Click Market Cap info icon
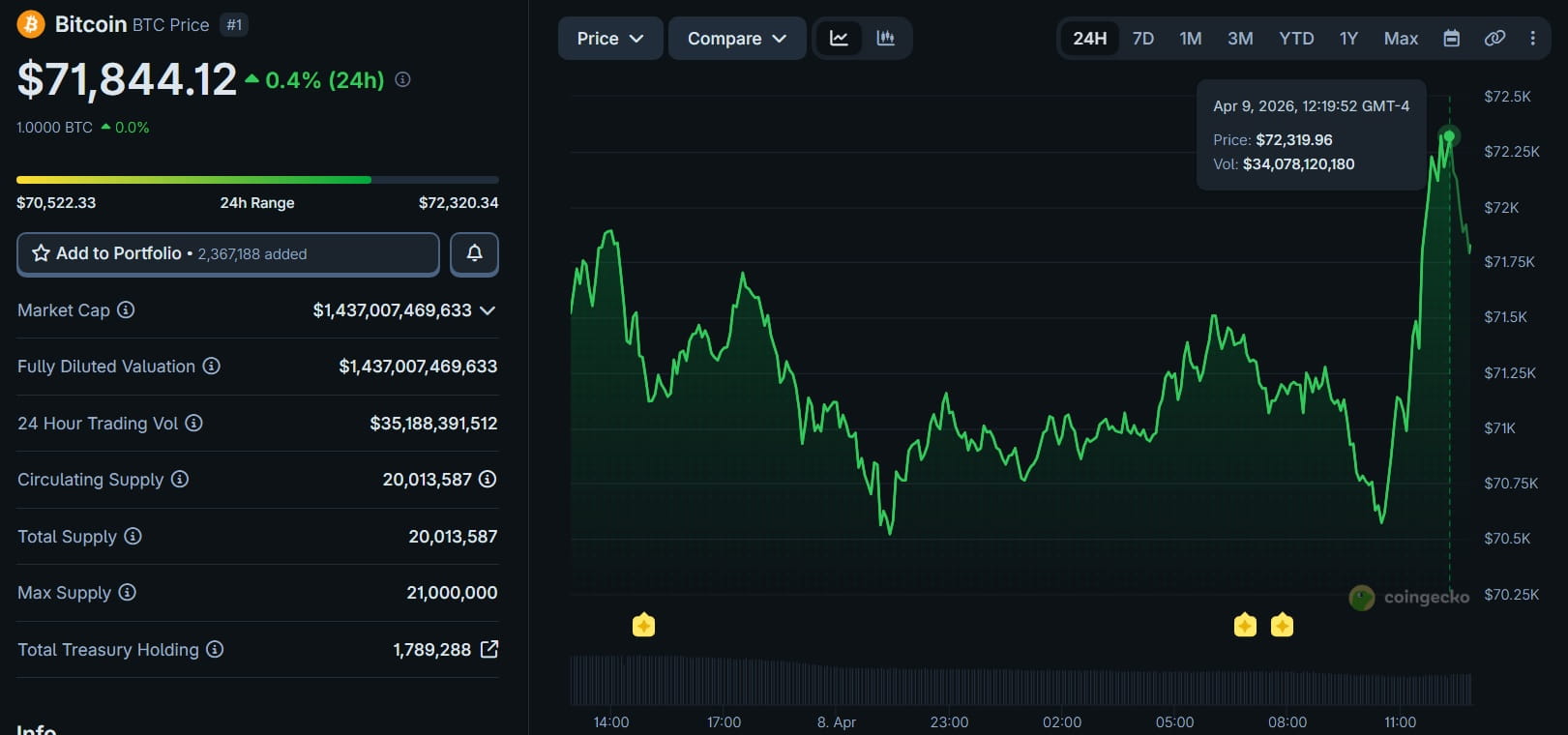1568x735 pixels. click(126, 310)
